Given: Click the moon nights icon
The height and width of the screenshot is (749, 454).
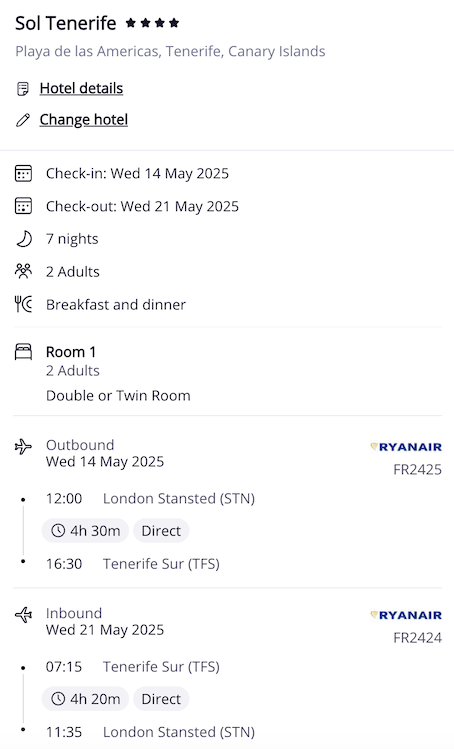Looking at the screenshot, I should 24,238.
